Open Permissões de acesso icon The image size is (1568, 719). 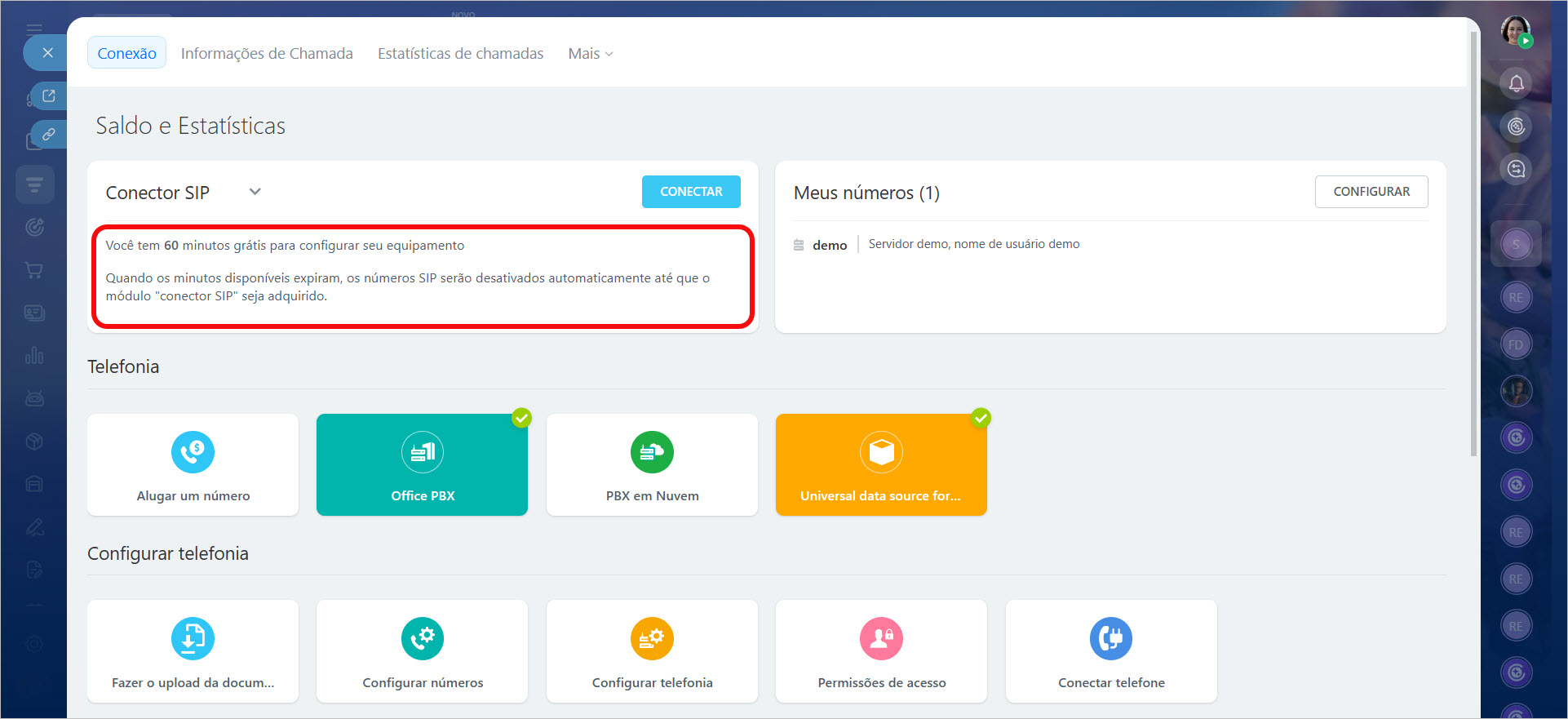881,638
